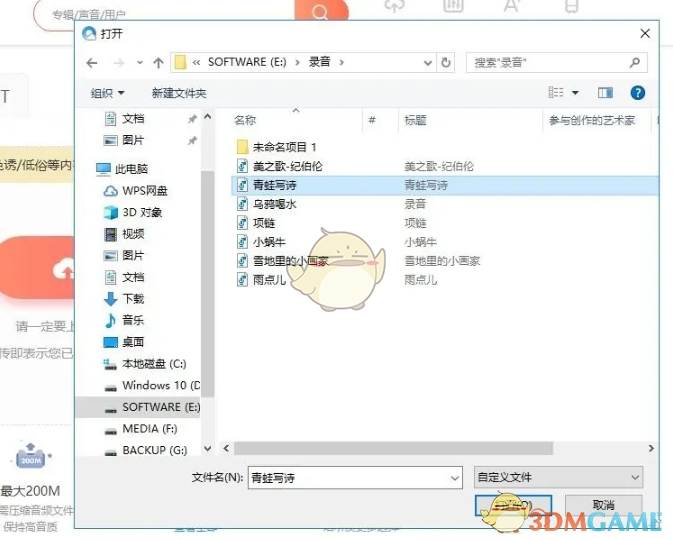Screen dimensions: 673x540
Task: Click the 文件名 text input field
Action: tap(345, 478)
